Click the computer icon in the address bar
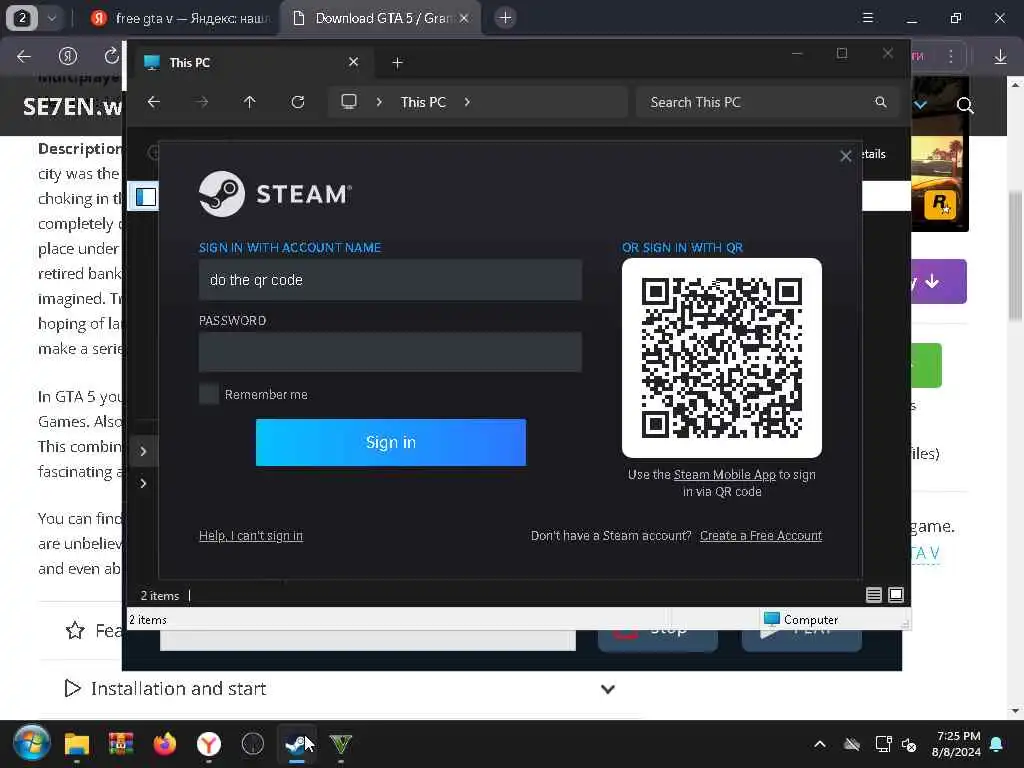1024x768 pixels. [x=349, y=101]
